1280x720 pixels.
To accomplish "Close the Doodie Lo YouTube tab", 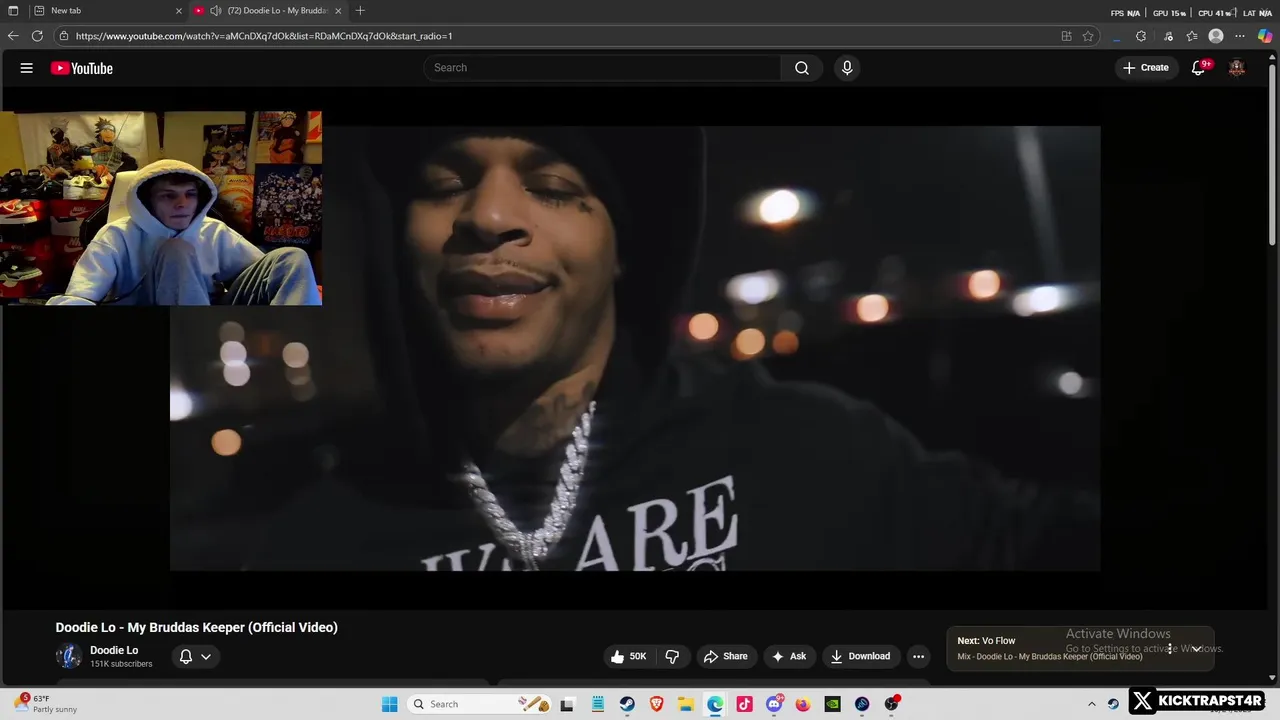I will [338, 11].
